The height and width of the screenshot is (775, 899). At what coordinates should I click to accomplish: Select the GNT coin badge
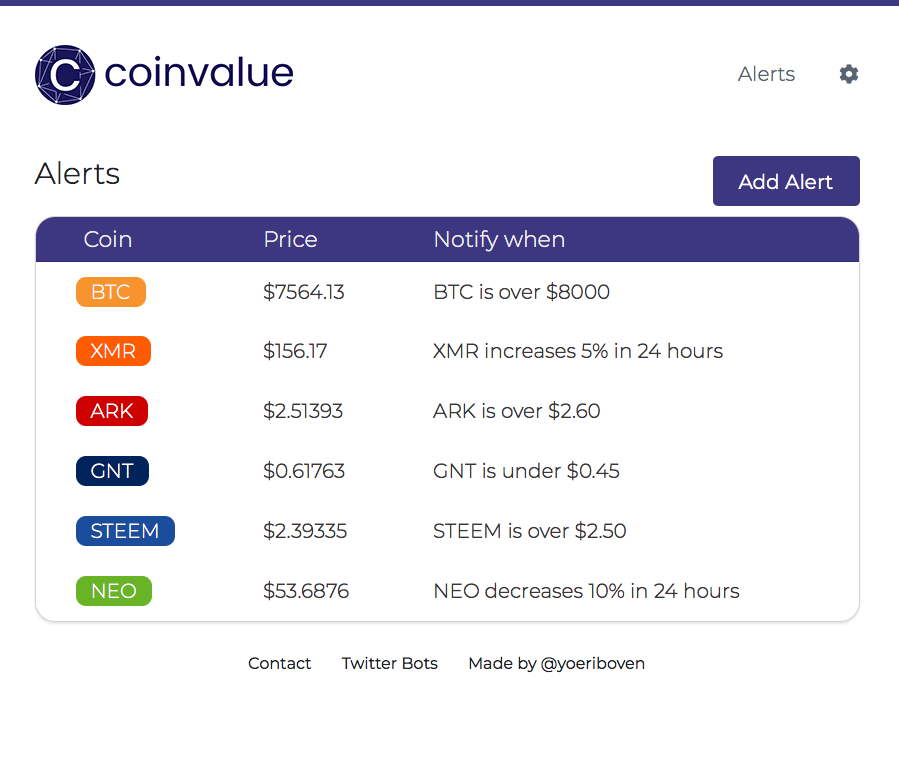coord(112,471)
